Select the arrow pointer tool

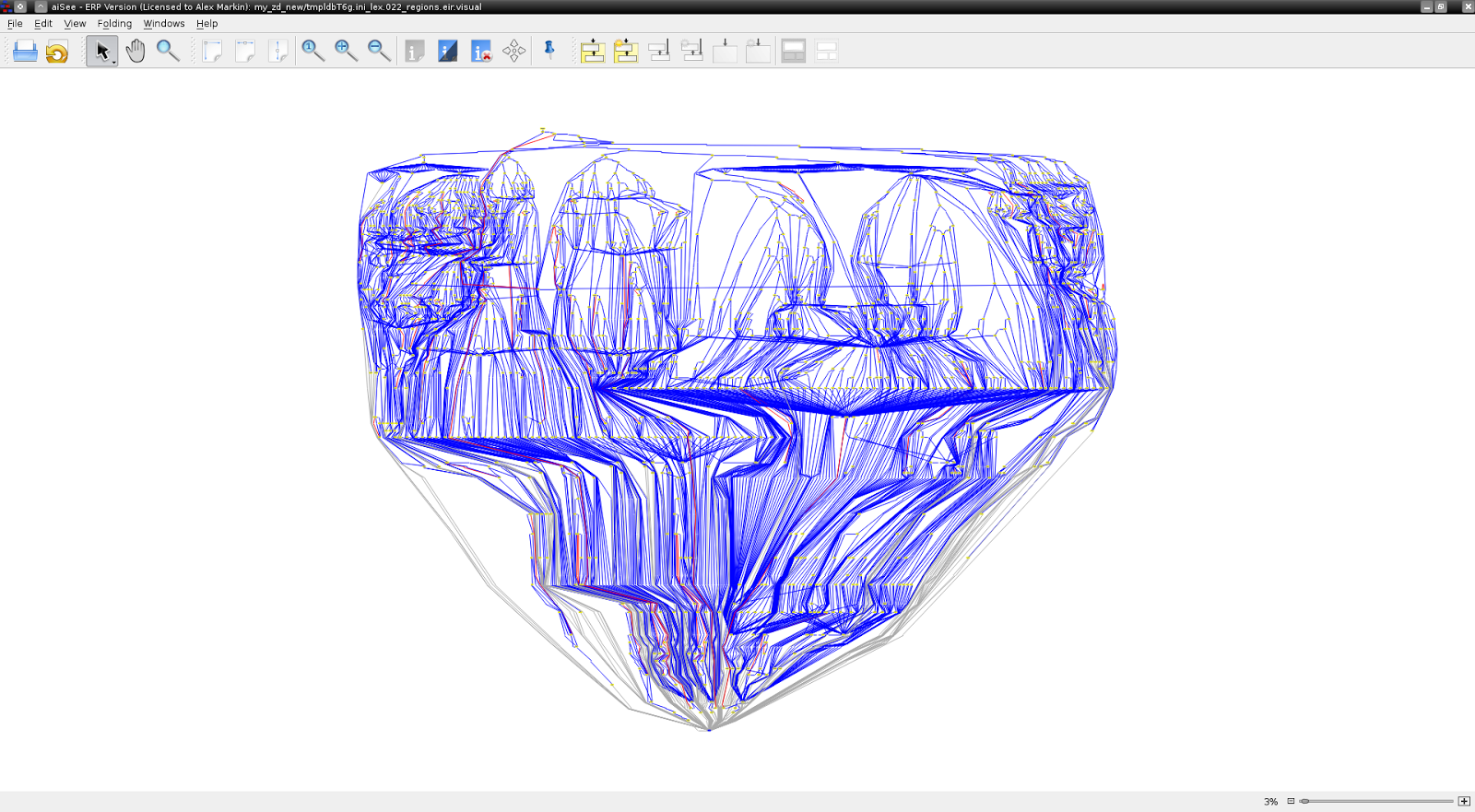point(100,51)
